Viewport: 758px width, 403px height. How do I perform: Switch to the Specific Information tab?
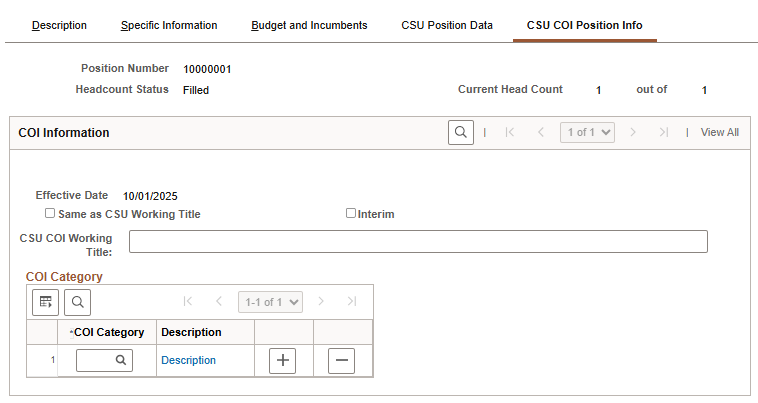coord(169,25)
